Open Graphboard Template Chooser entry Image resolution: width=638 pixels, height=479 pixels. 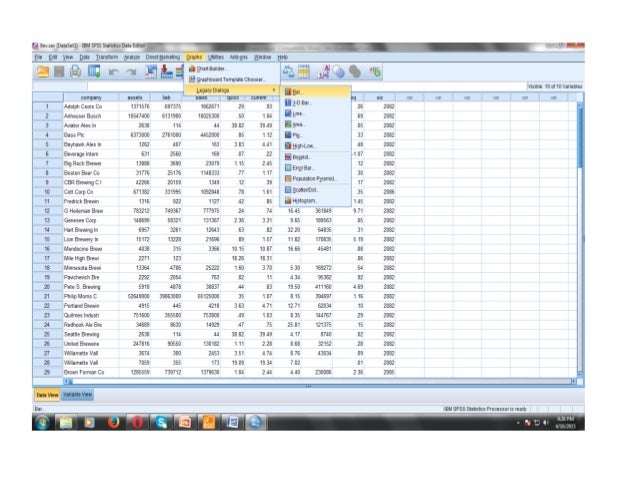(232, 79)
